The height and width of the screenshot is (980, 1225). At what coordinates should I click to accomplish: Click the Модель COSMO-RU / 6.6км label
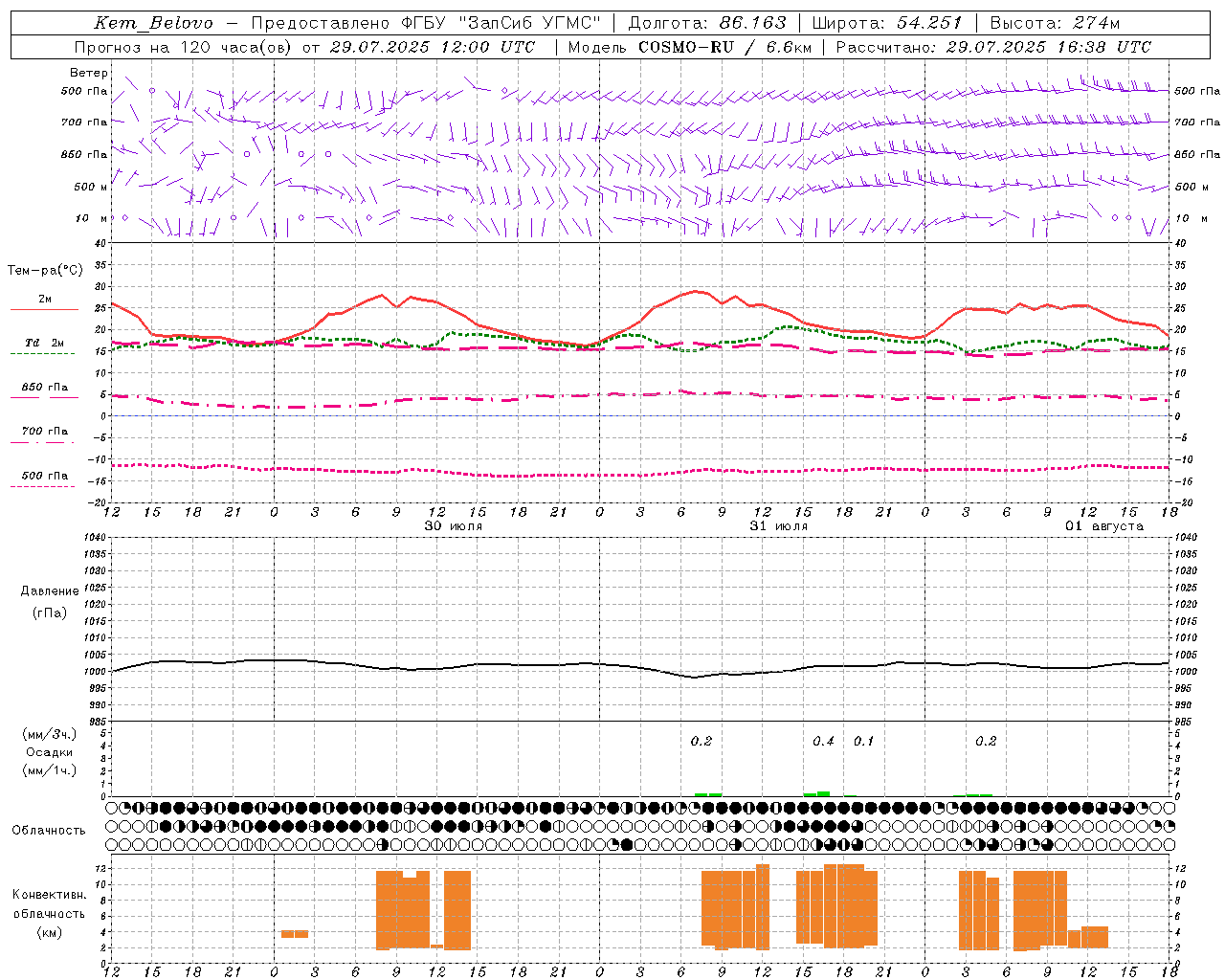[x=690, y=47]
